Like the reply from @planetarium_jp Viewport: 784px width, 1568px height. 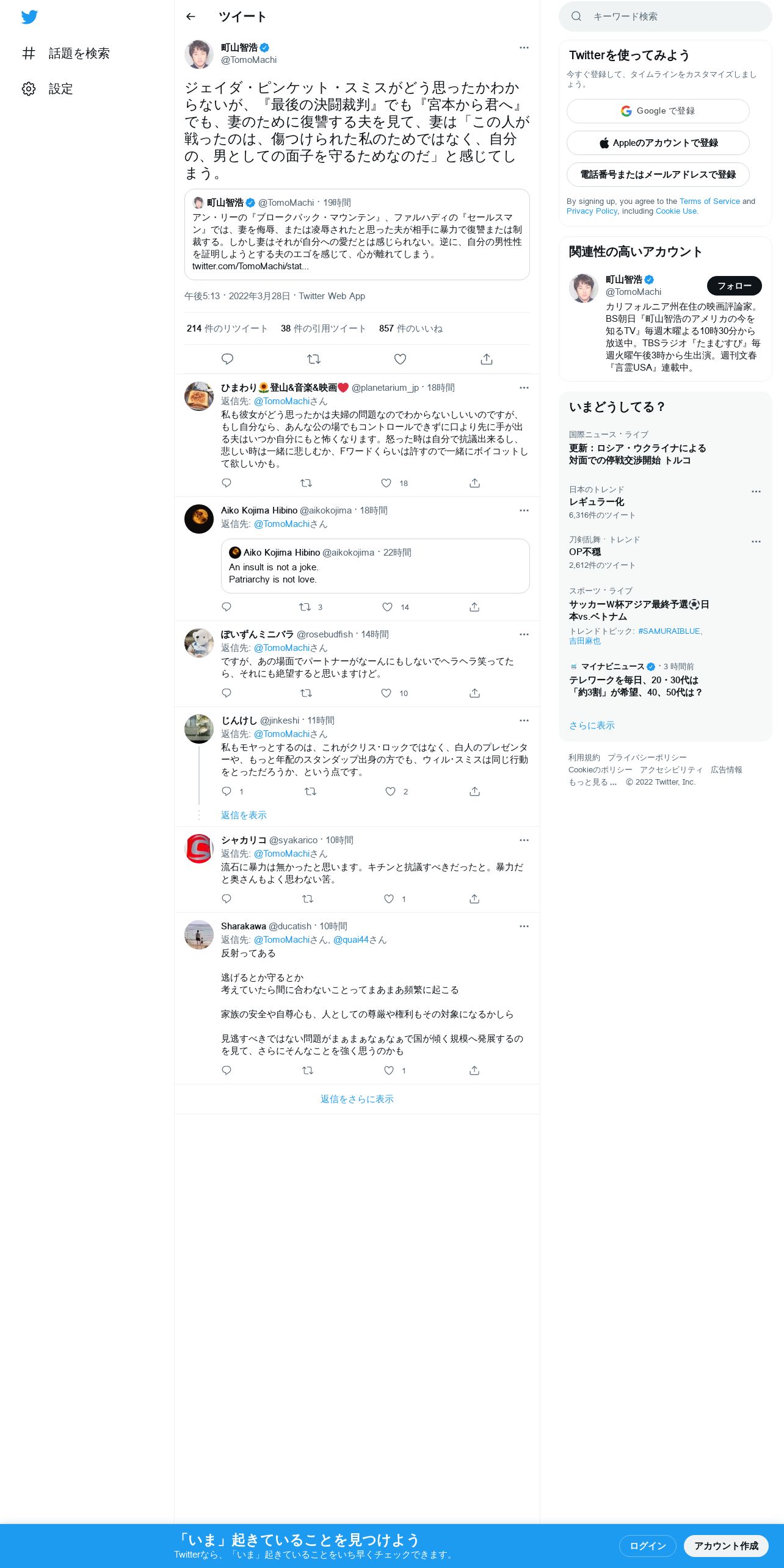[386, 483]
